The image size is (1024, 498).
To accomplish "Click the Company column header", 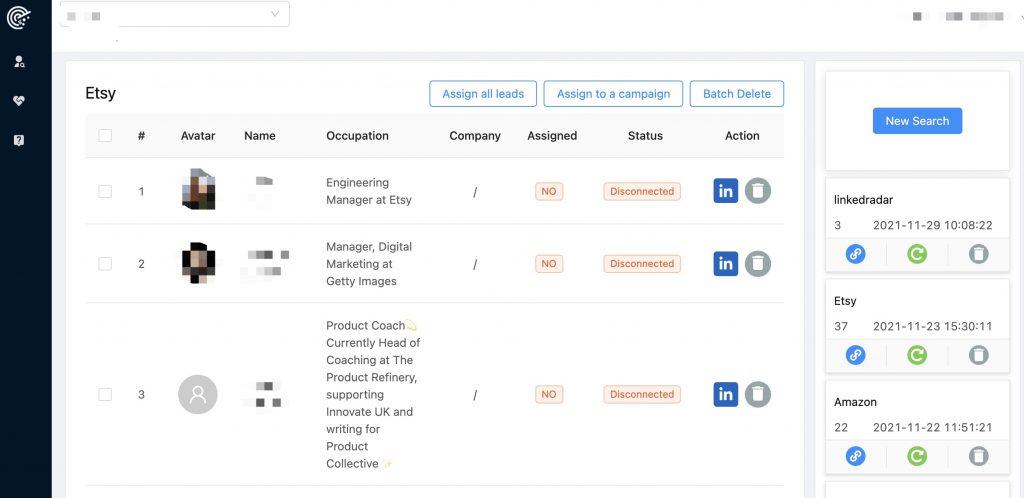I will click(x=475, y=136).
